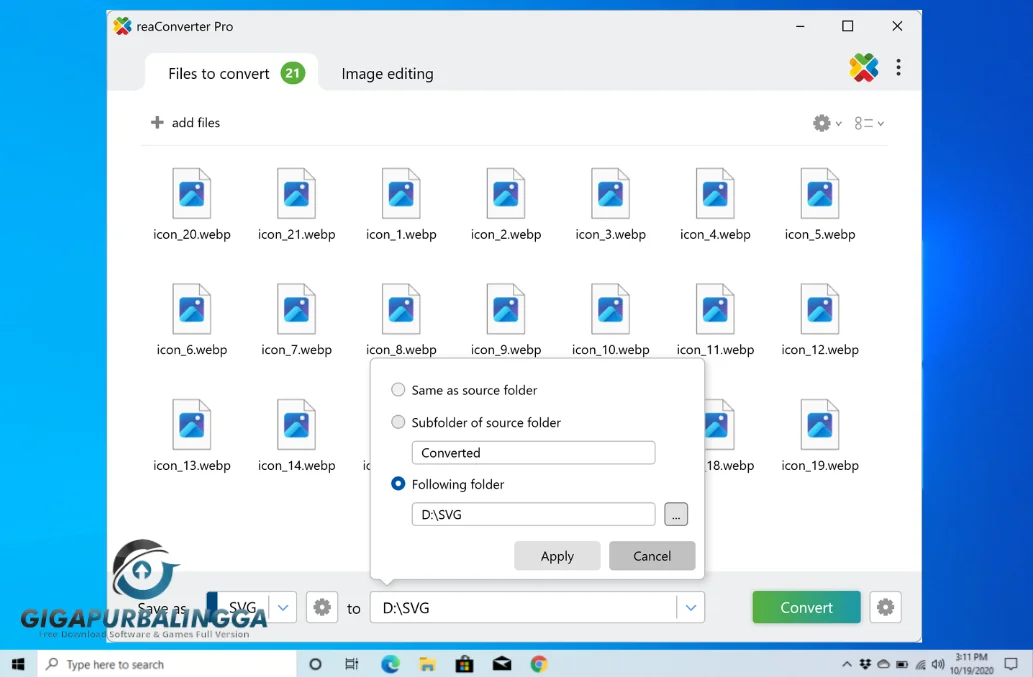Show hidden system tray icons chevron
Image resolution: width=1033 pixels, height=677 pixels.
point(847,664)
